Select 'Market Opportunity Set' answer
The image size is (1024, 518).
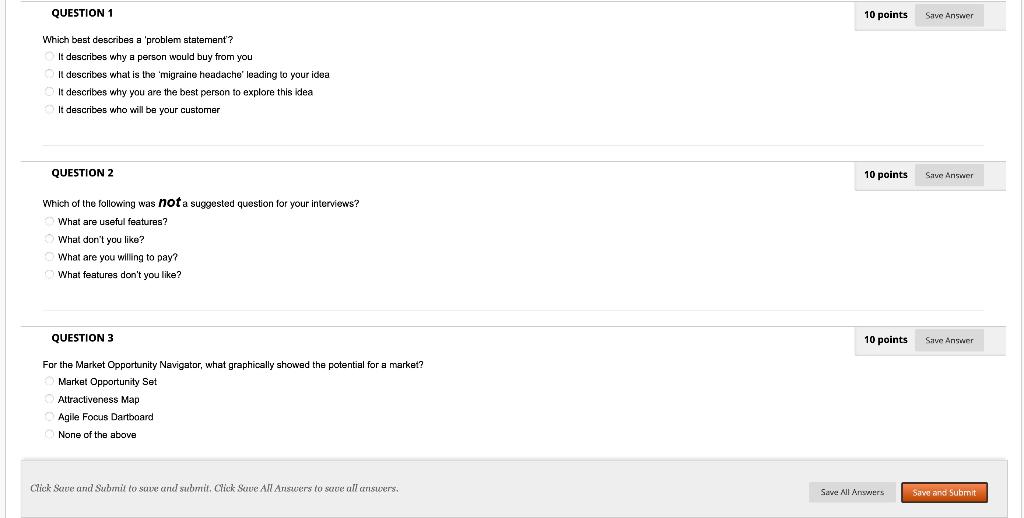(x=48, y=382)
